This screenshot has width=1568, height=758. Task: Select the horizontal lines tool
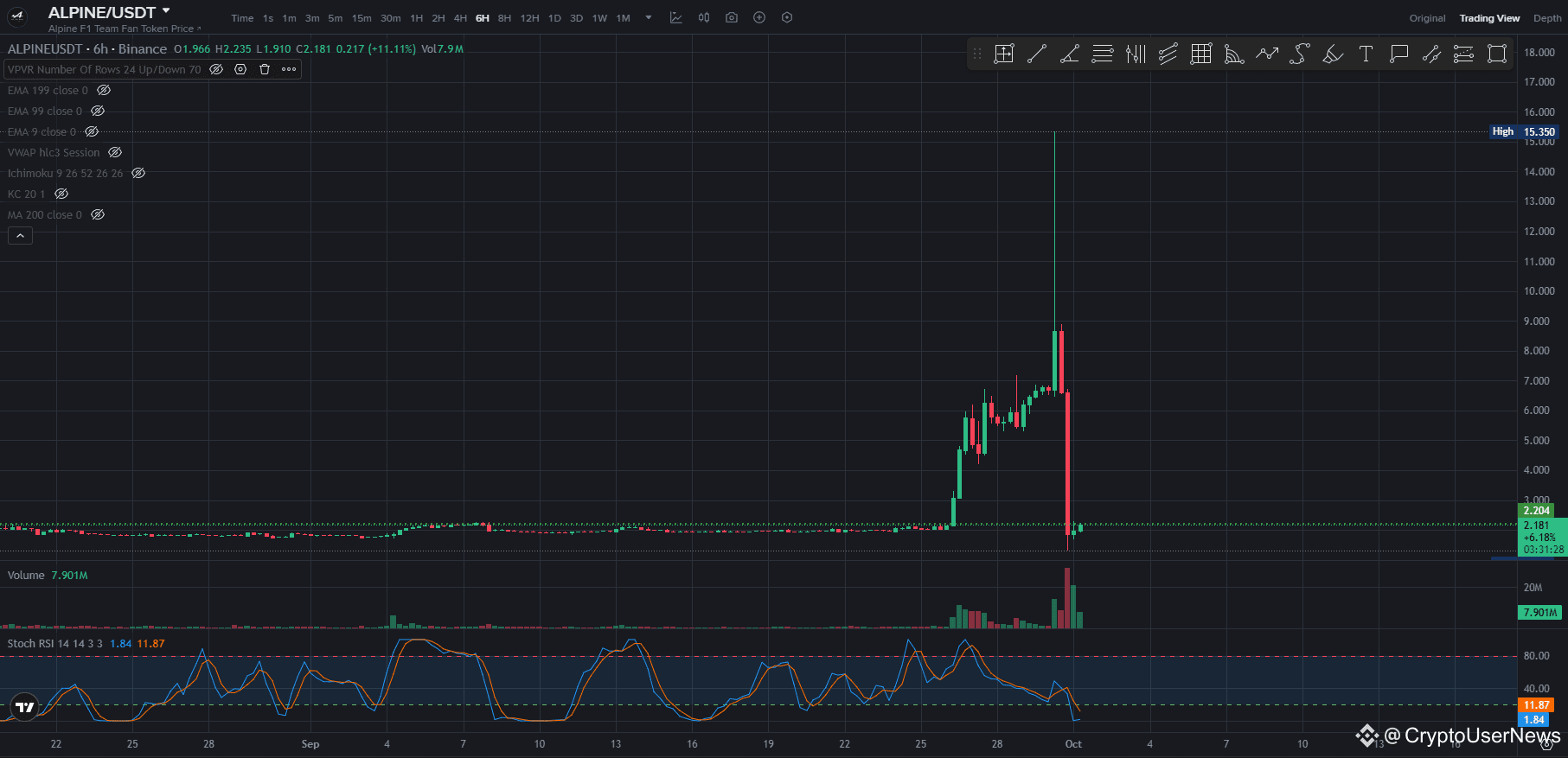(1103, 54)
